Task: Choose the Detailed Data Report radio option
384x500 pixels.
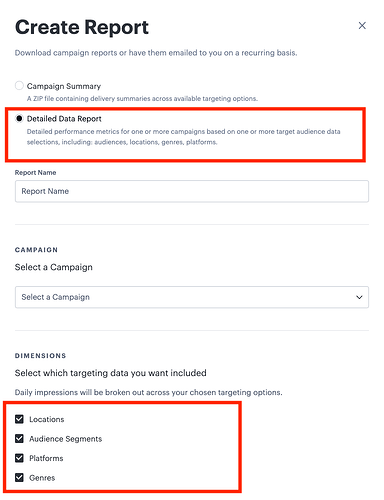Action: pos(19,118)
